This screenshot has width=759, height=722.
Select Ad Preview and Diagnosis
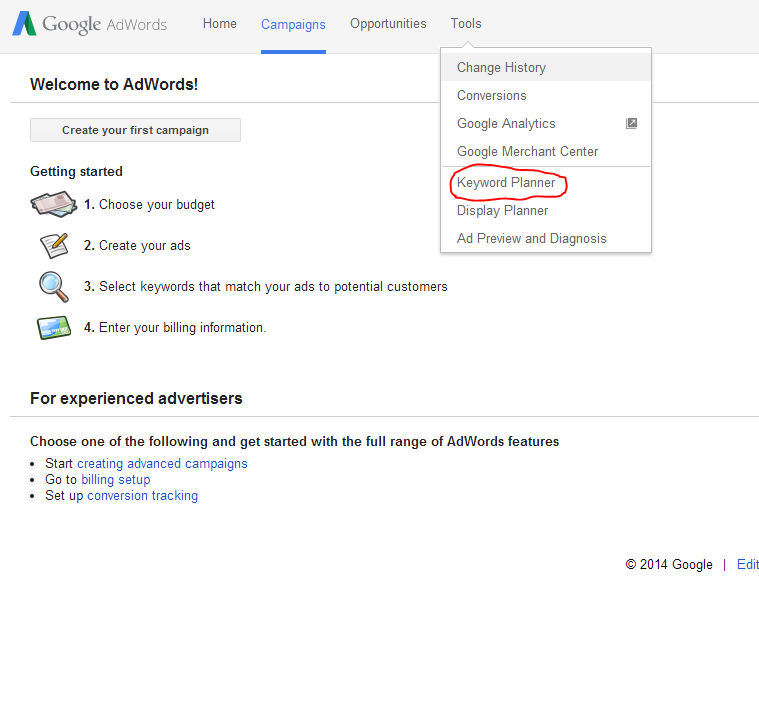(531, 239)
